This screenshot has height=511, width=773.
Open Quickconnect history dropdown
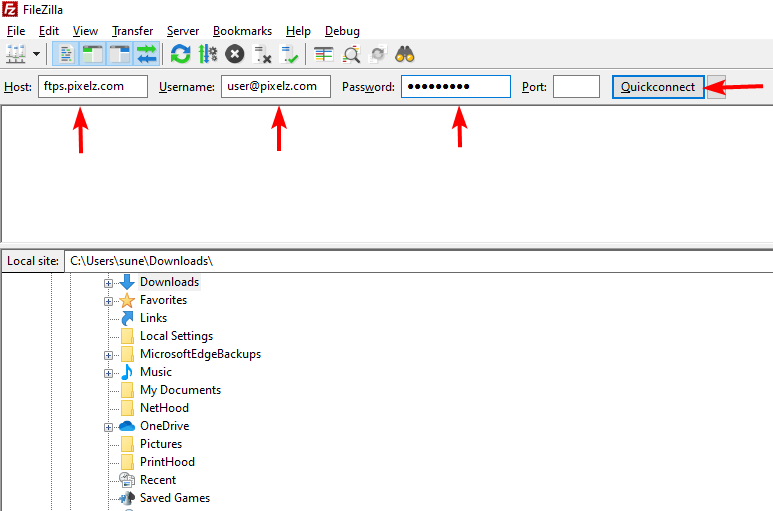tap(716, 87)
